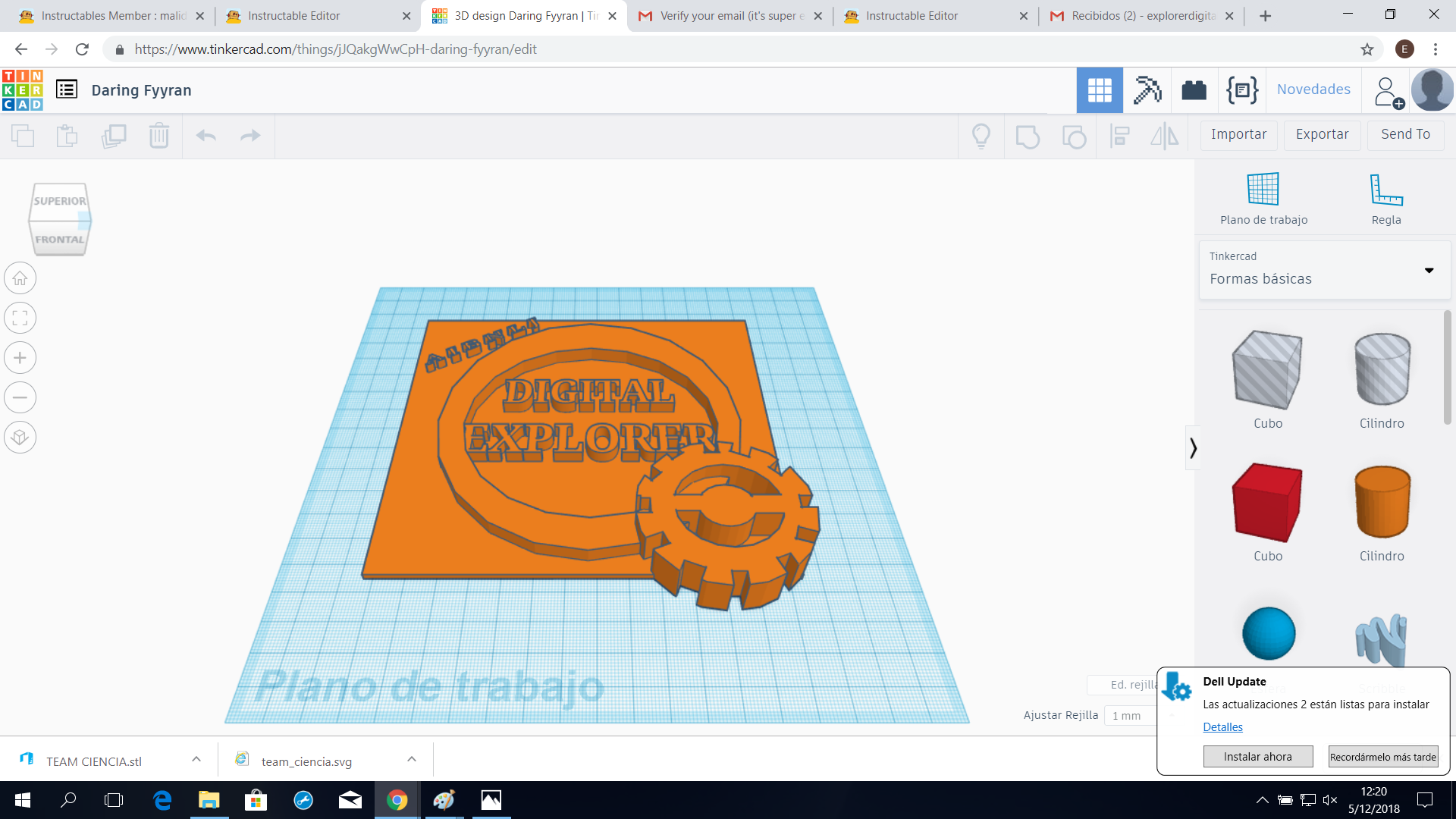Open the Ajustar Rejilla 1 mm dropdown

[1130, 716]
